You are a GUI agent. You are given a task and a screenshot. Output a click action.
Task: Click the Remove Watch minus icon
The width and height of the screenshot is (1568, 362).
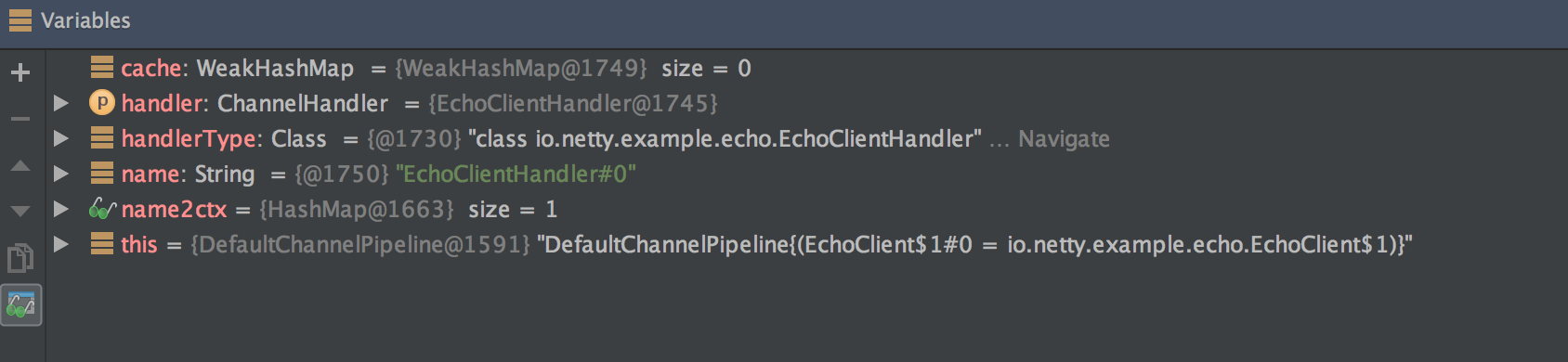(x=20, y=119)
